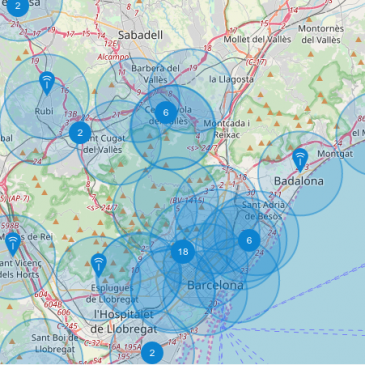Viewport: 365px width, 365px height.
Task: Click the Montcada i Reixac label
Action: click(227, 129)
